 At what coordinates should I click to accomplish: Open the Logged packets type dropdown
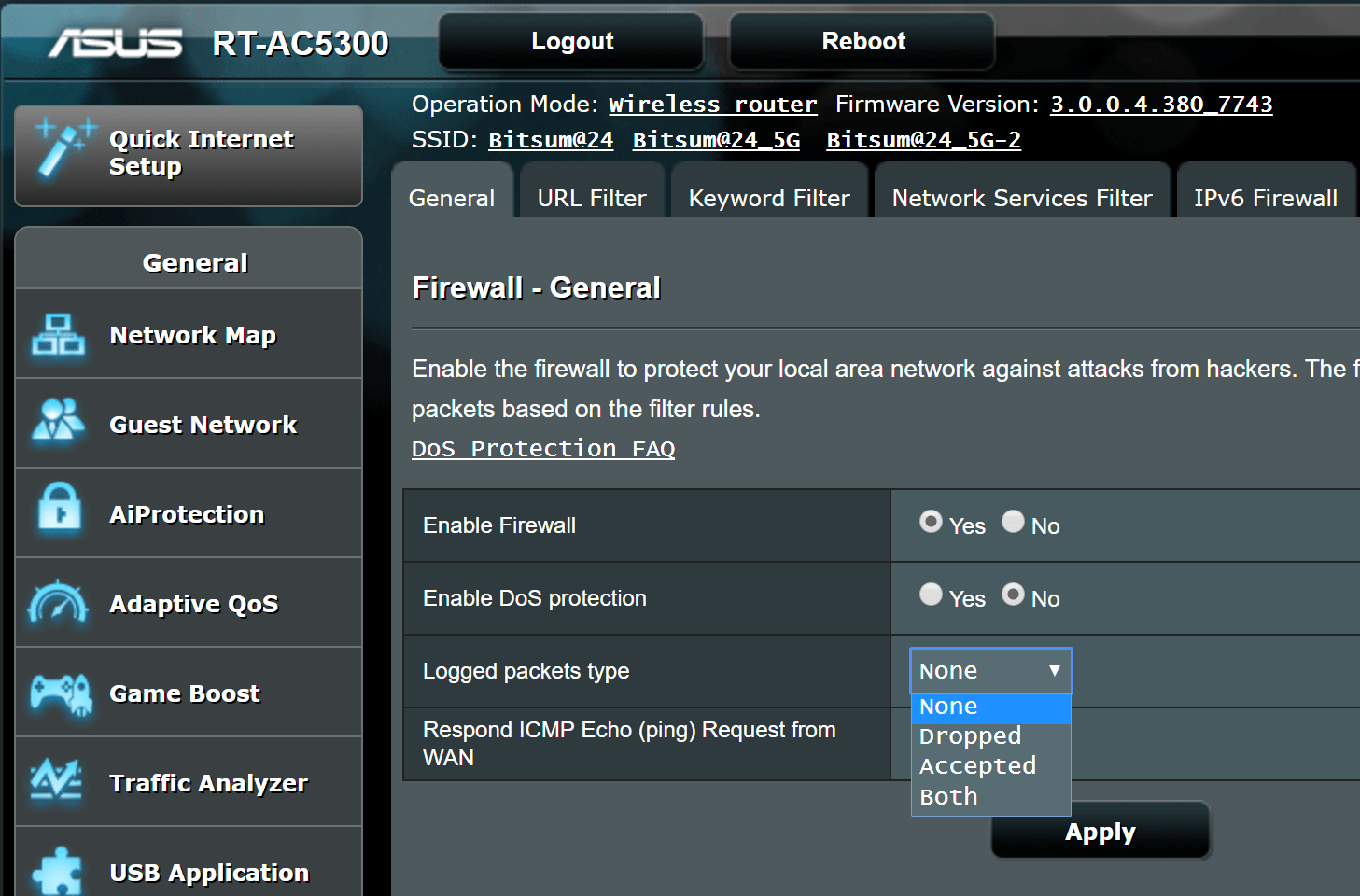(x=991, y=671)
